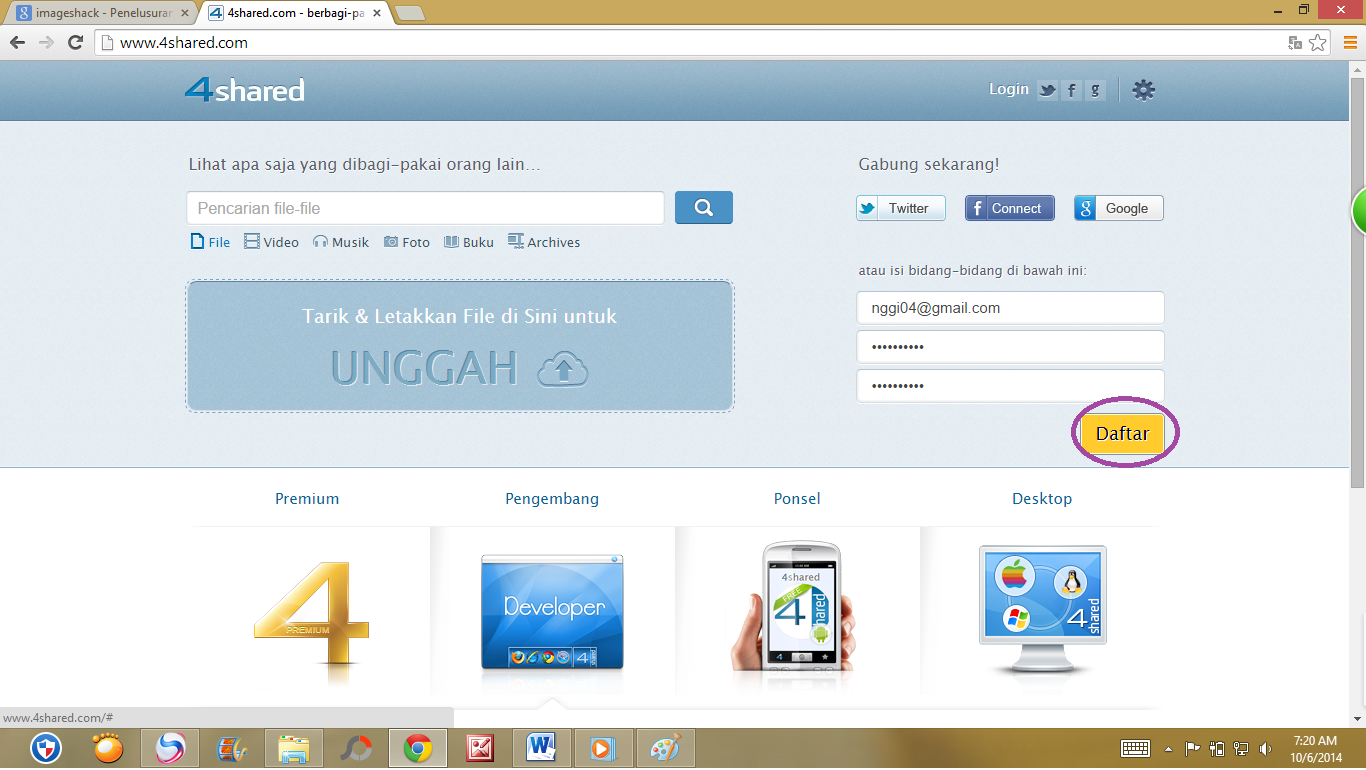Click the browser forward arrow
This screenshot has width=1366, height=770.
point(46,43)
